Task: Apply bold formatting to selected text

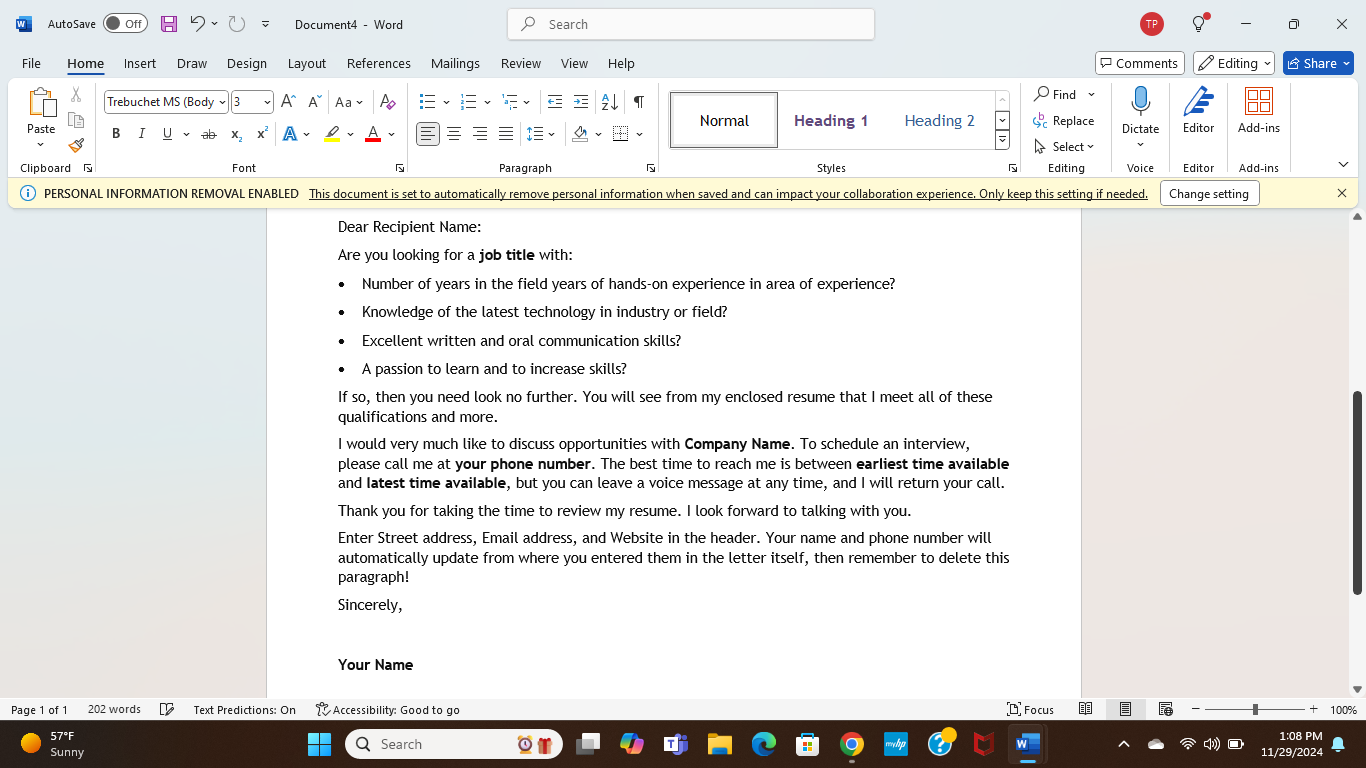Action: pyautogui.click(x=116, y=133)
